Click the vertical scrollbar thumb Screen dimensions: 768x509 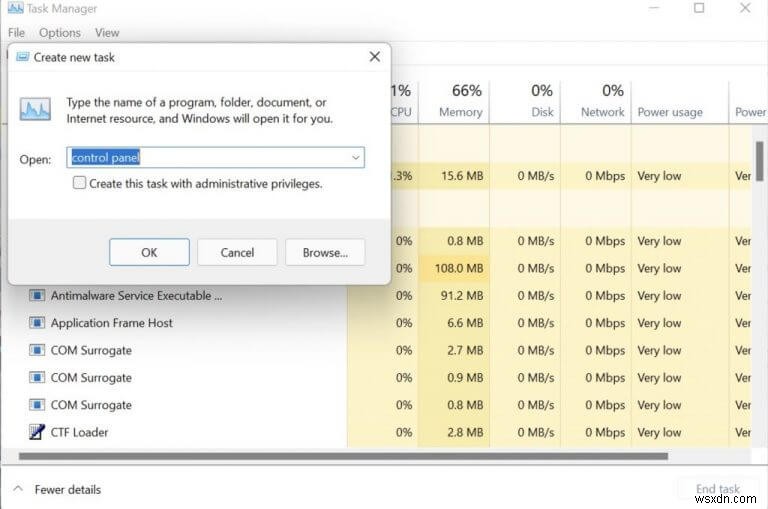tap(760, 161)
